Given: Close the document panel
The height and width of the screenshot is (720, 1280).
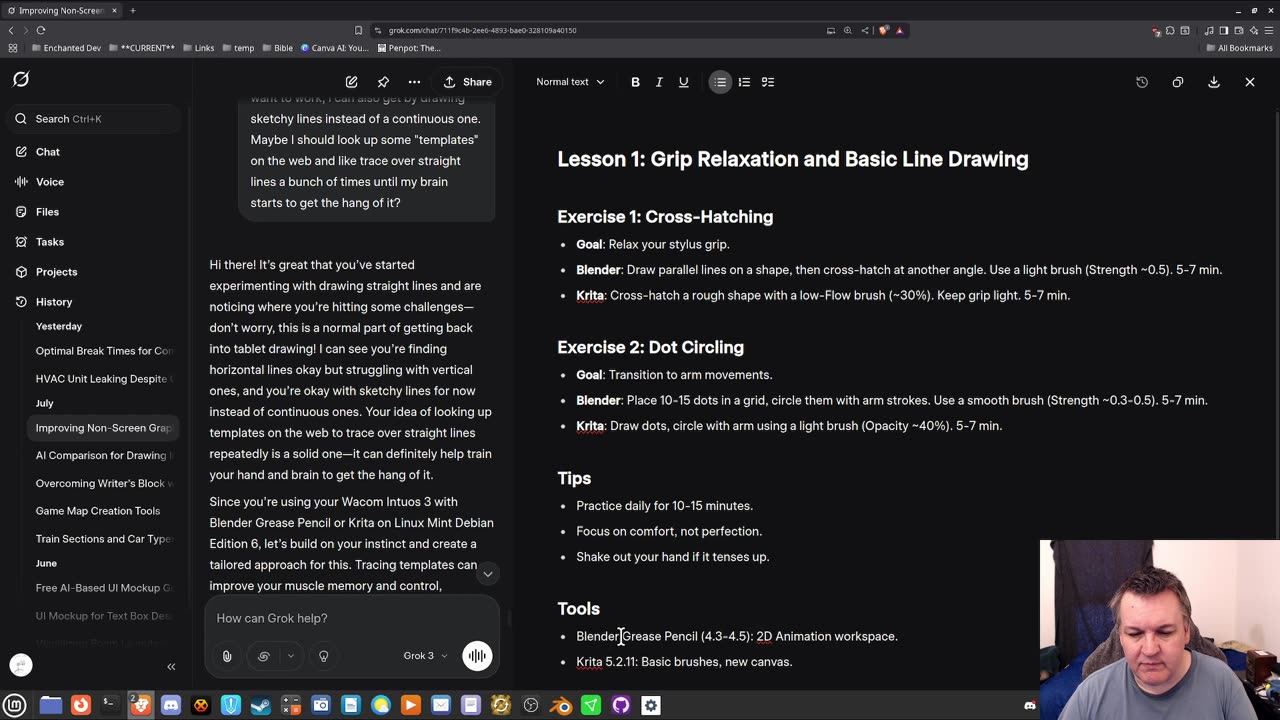Looking at the screenshot, I should pos(1250,82).
